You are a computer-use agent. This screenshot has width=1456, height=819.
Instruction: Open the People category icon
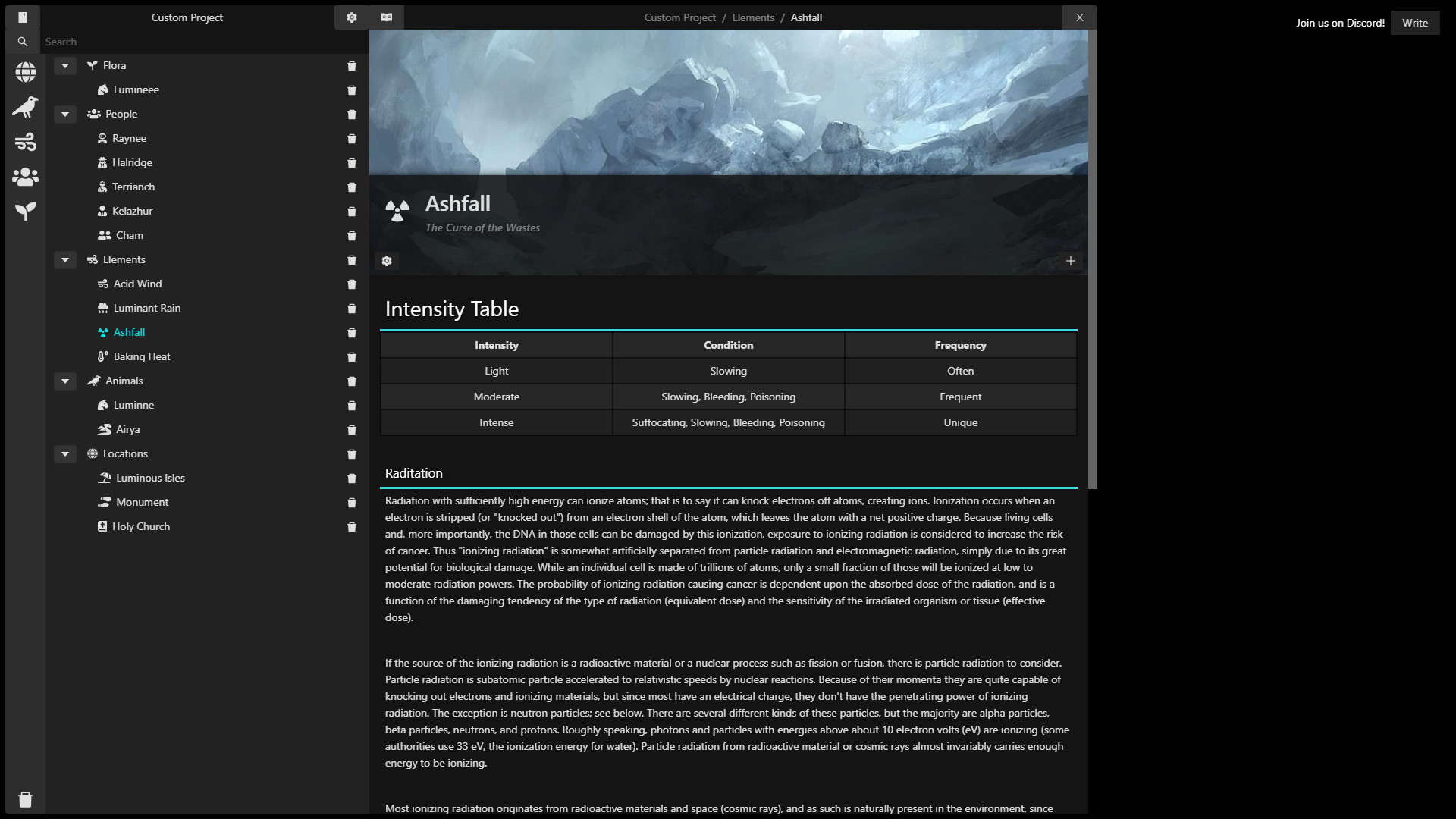[25, 177]
